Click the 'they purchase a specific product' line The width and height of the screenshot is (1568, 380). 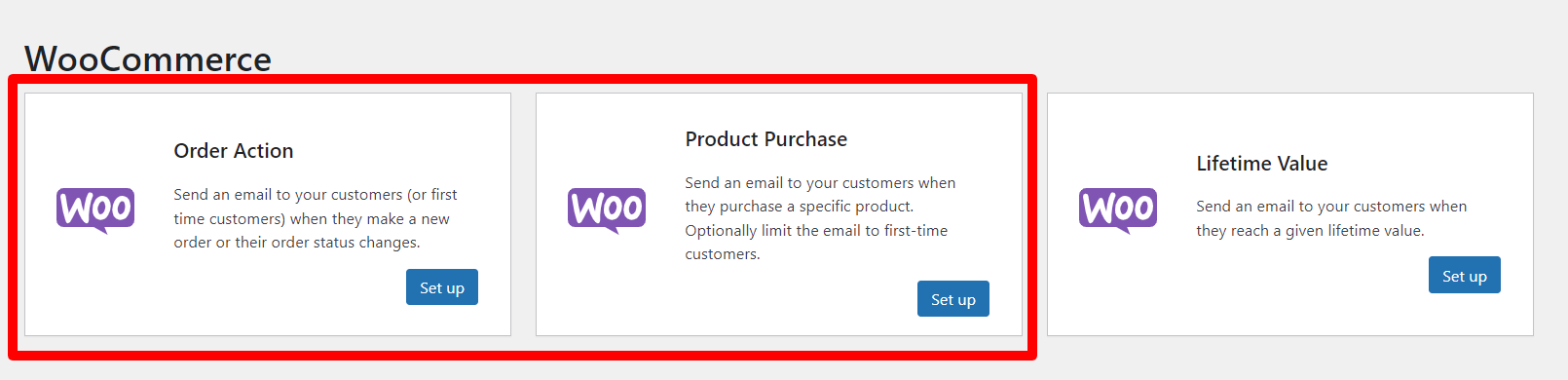click(x=800, y=207)
